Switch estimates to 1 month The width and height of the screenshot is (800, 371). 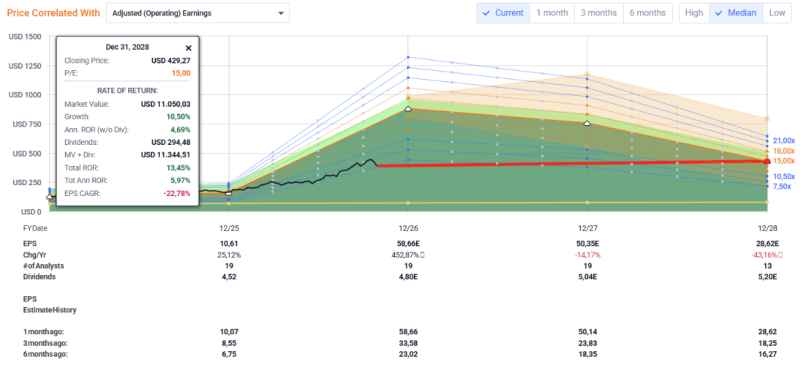tap(552, 13)
